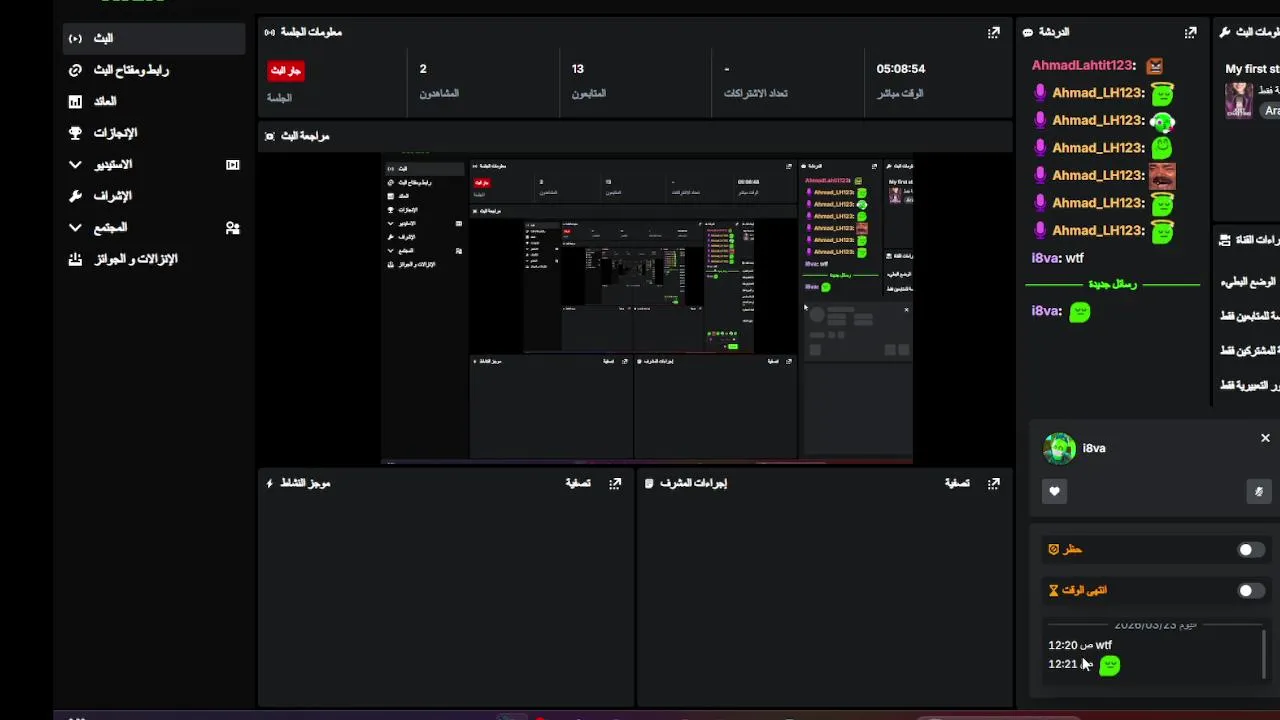Click the جار البث live status badge
Viewport: 1280px width, 720px height.
(x=285, y=70)
